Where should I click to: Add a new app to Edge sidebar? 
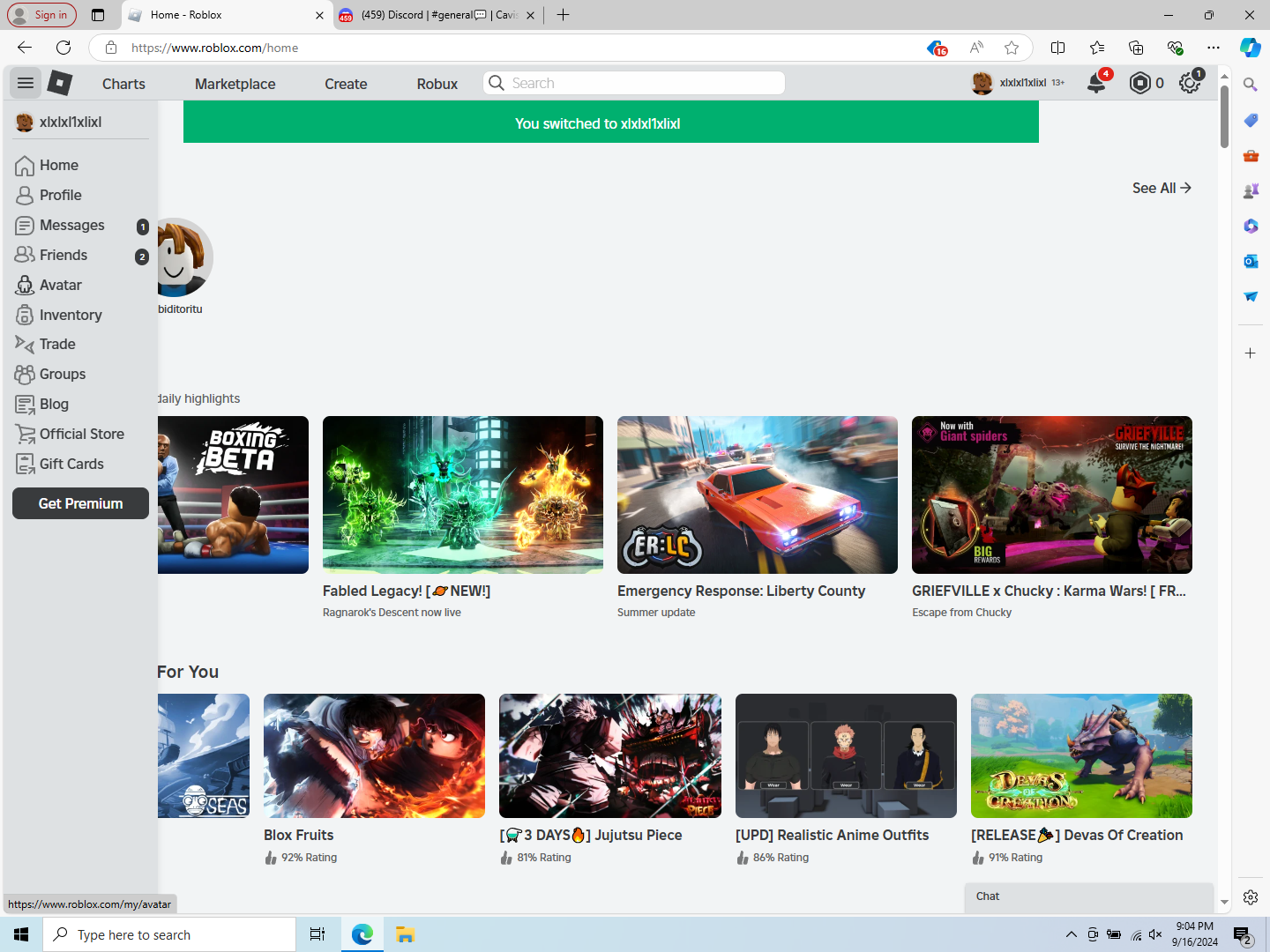pos(1251,353)
